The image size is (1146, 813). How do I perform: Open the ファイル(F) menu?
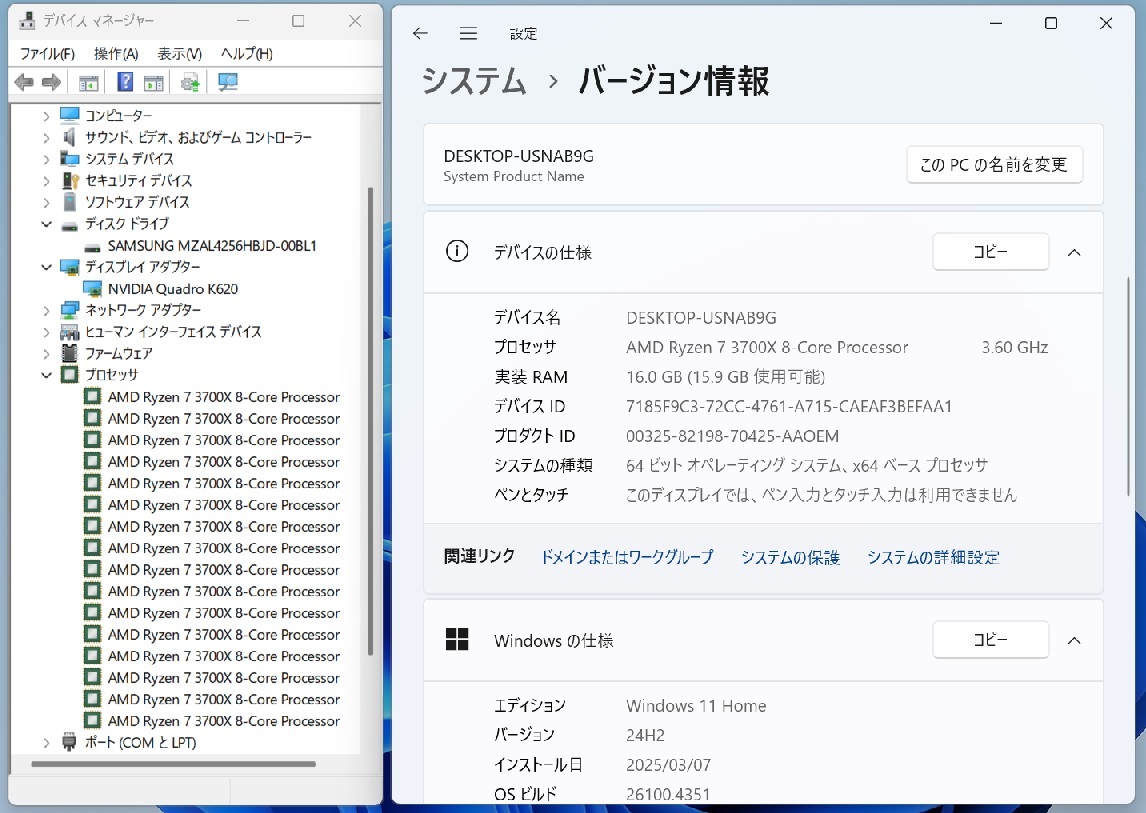pyautogui.click(x=47, y=53)
